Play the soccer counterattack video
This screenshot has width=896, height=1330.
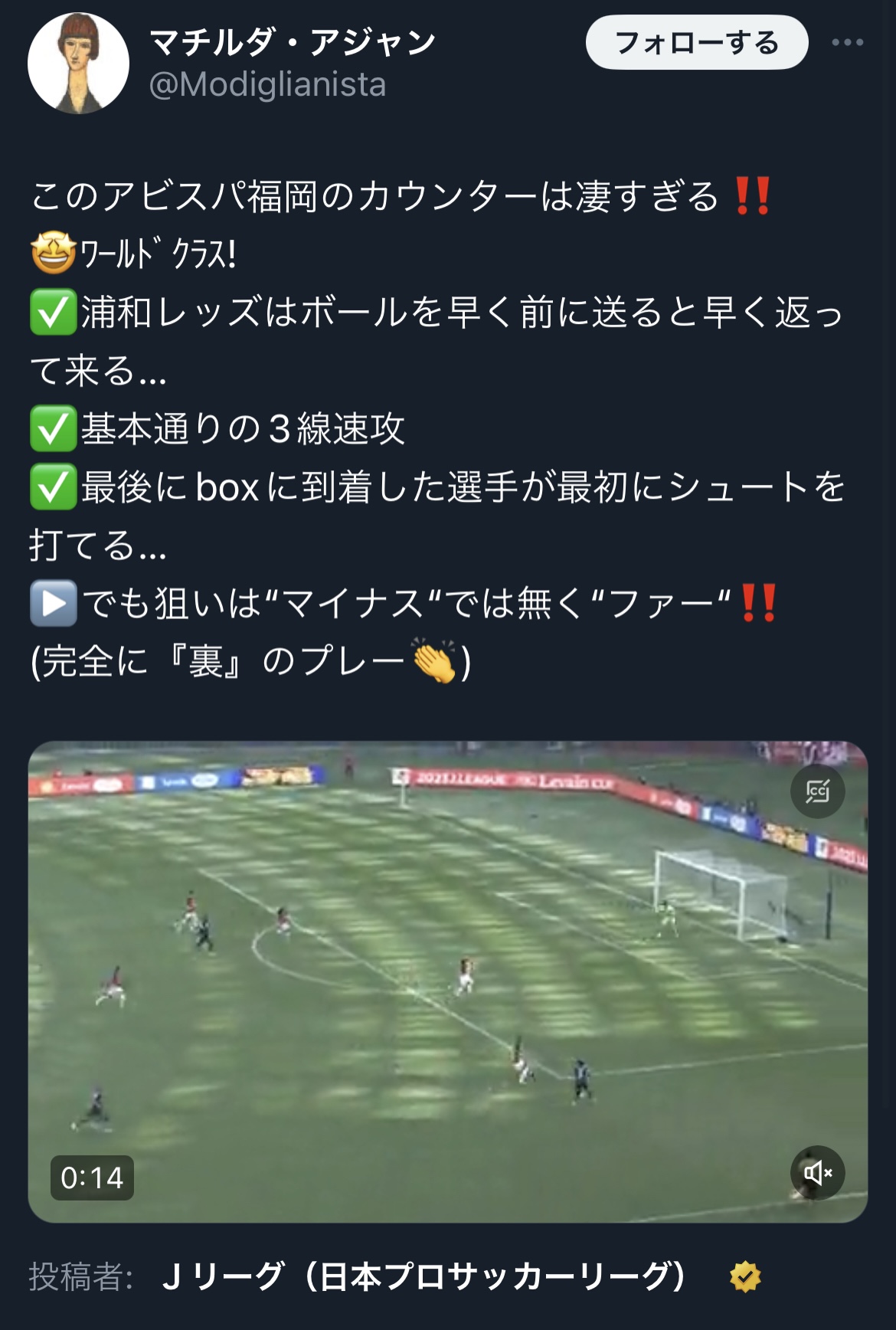coord(448,981)
